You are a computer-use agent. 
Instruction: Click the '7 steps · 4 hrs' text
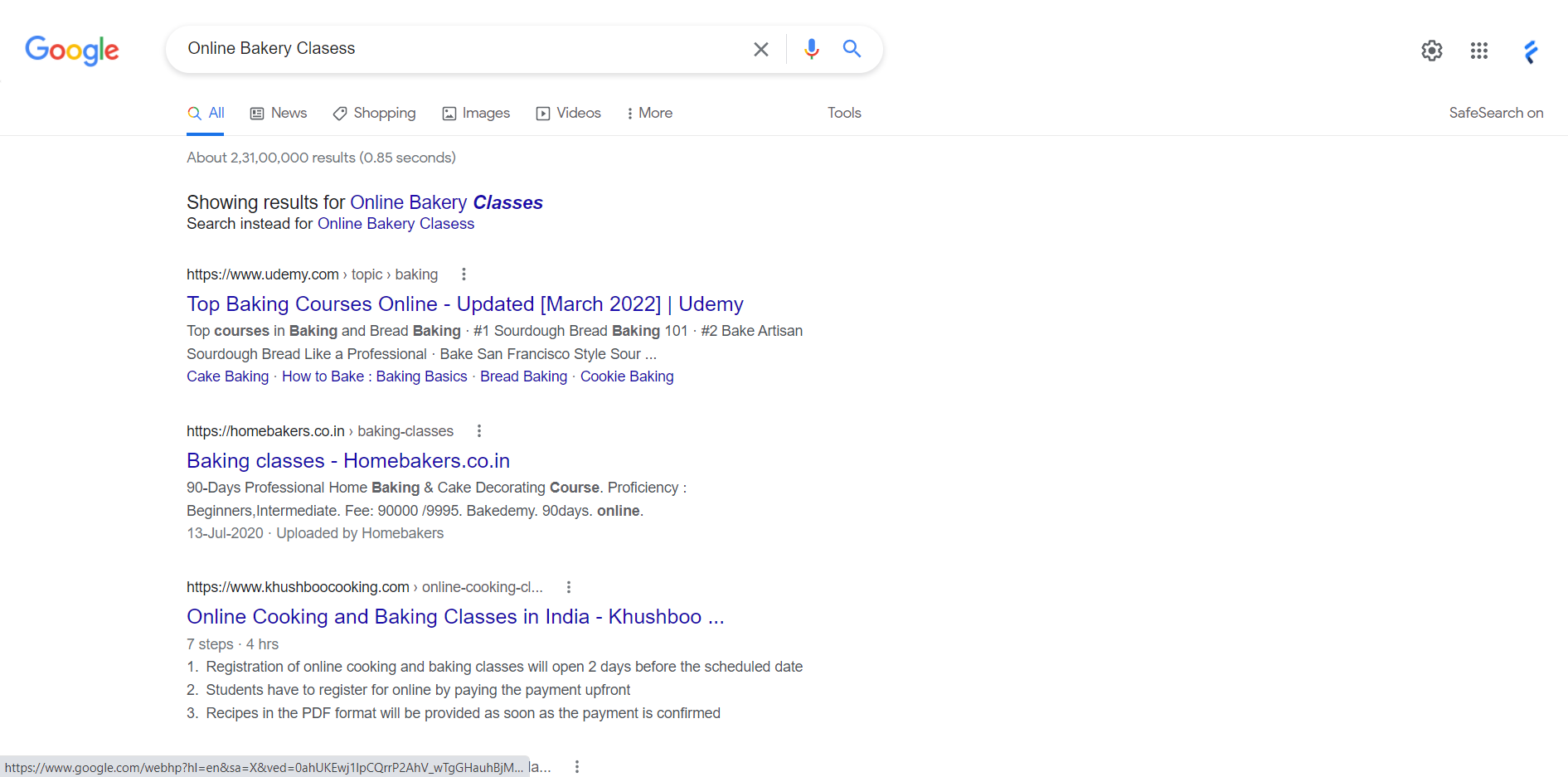[x=232, y=644]
